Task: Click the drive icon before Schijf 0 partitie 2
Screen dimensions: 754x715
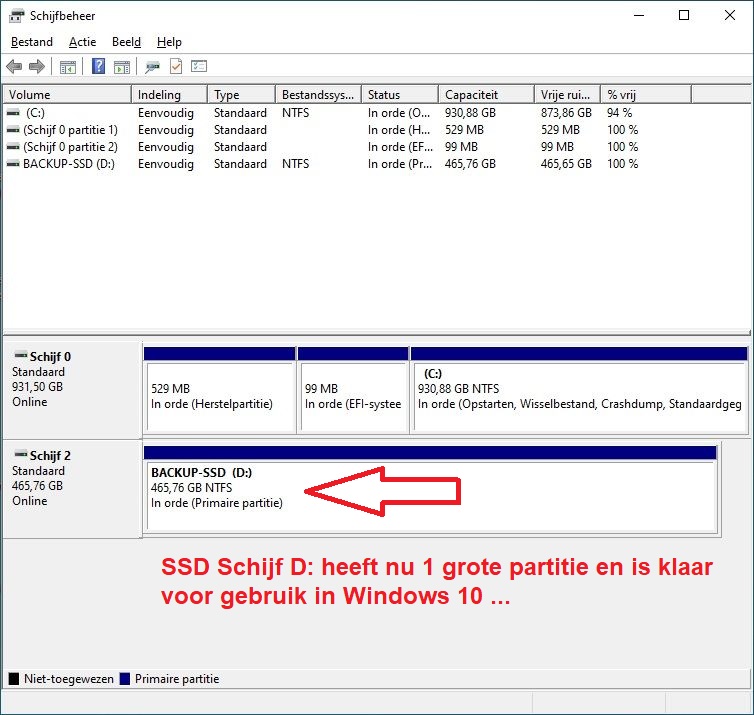Action: pos(13,147)
